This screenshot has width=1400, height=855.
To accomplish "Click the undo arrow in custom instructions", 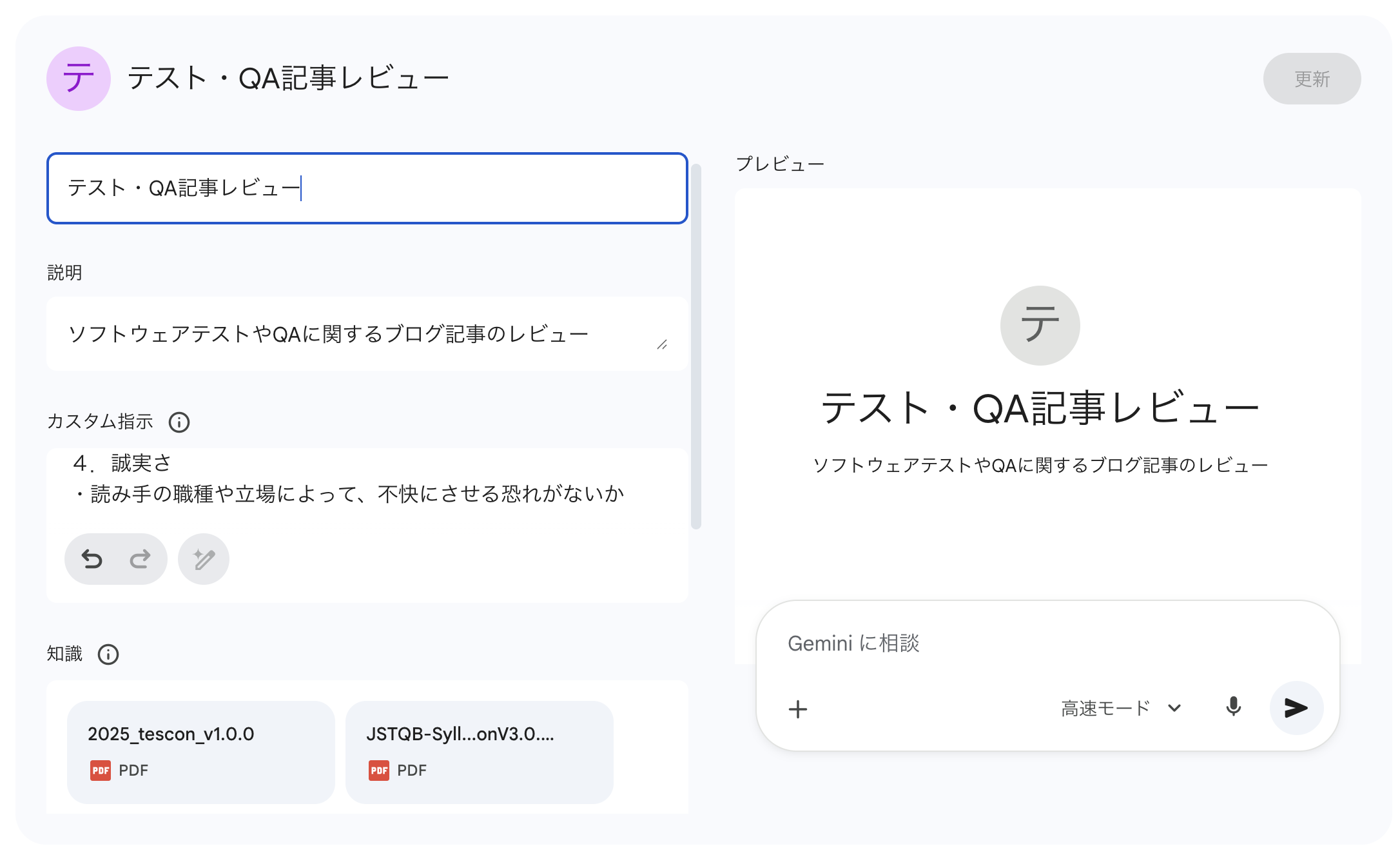I will click(92, 559).
